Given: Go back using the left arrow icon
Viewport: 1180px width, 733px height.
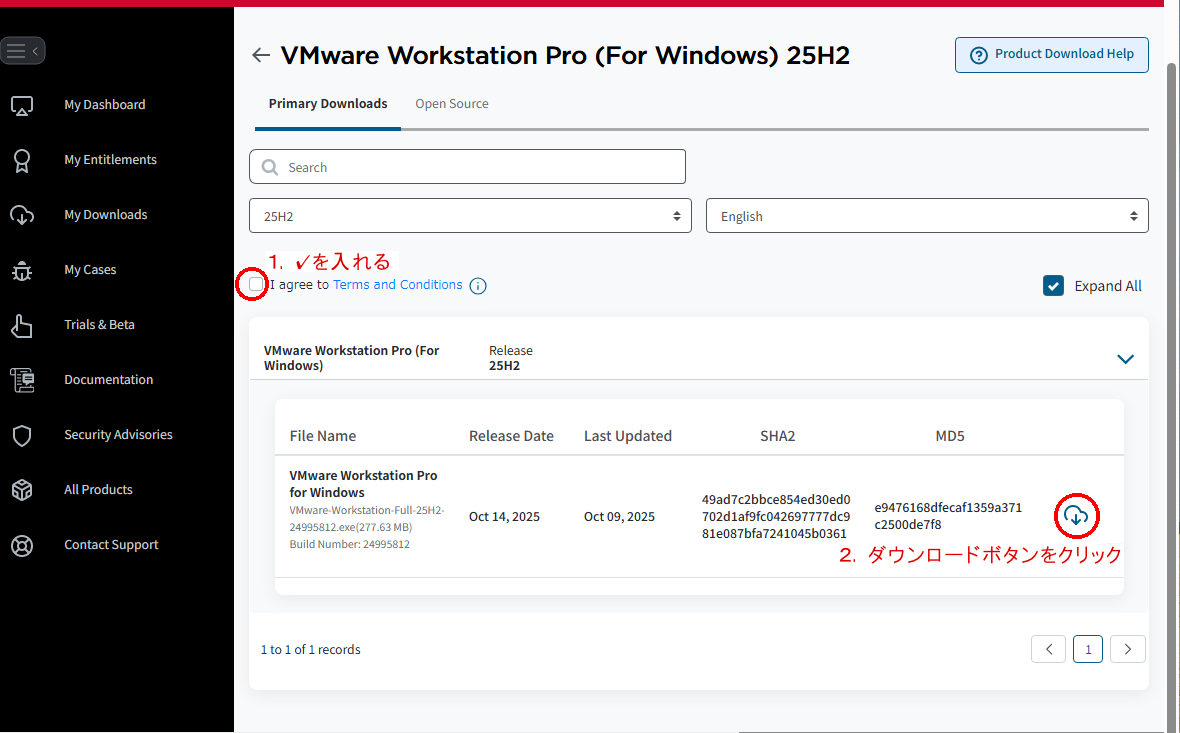Looking at the screenshot, I should point(261,55).
